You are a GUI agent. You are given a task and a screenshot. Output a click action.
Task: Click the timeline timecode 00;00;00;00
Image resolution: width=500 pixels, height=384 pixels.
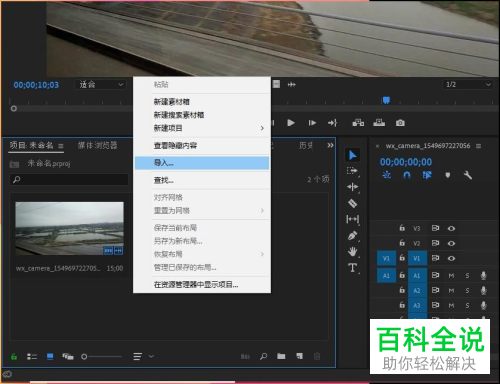click(x=406, y=162)
